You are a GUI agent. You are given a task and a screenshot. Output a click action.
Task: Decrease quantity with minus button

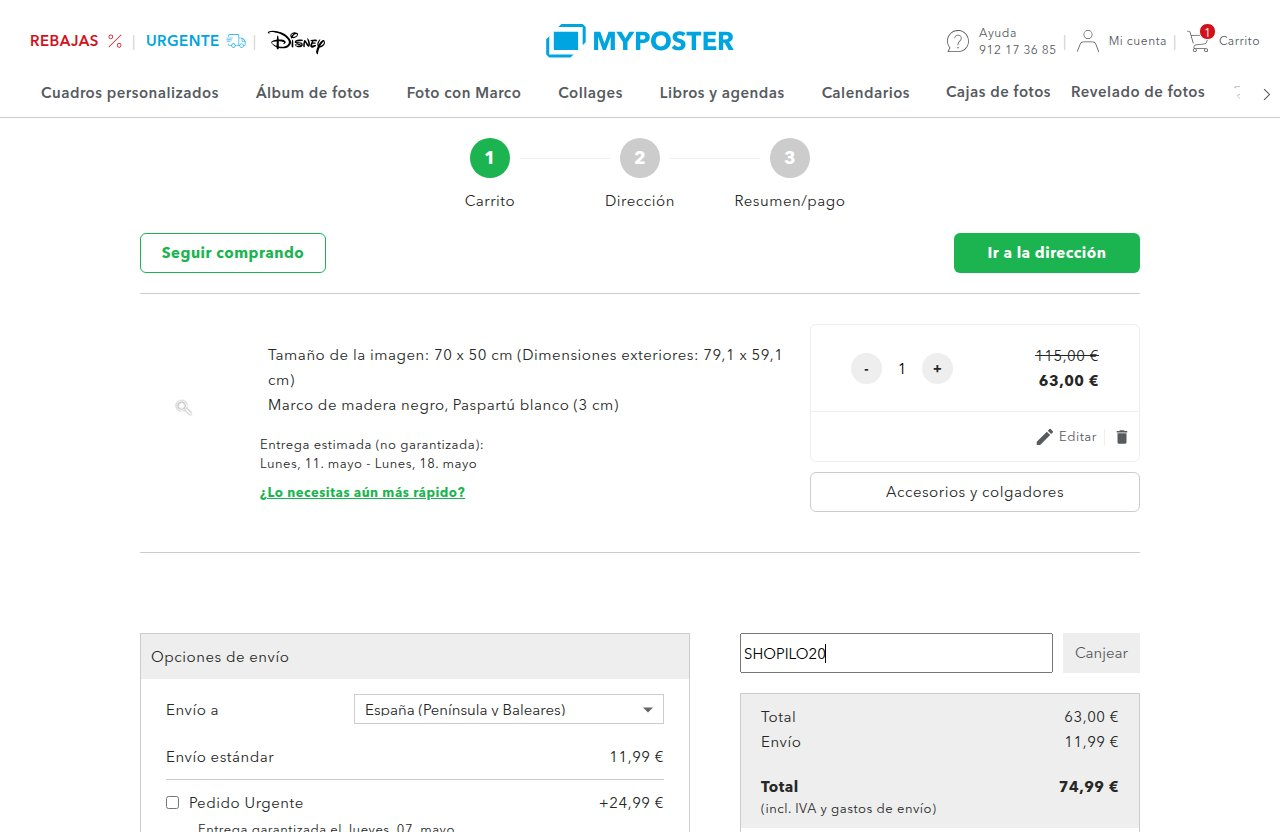click(x=866, y=368)
